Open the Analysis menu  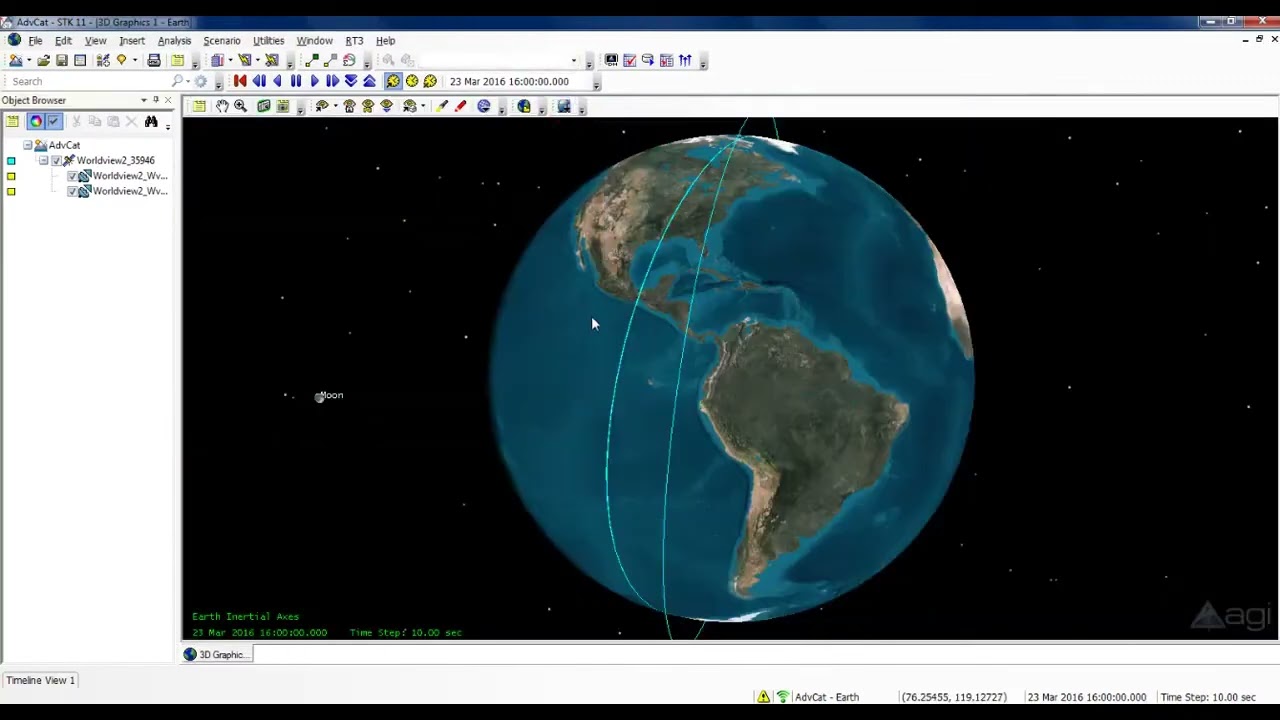click(174, 41)
